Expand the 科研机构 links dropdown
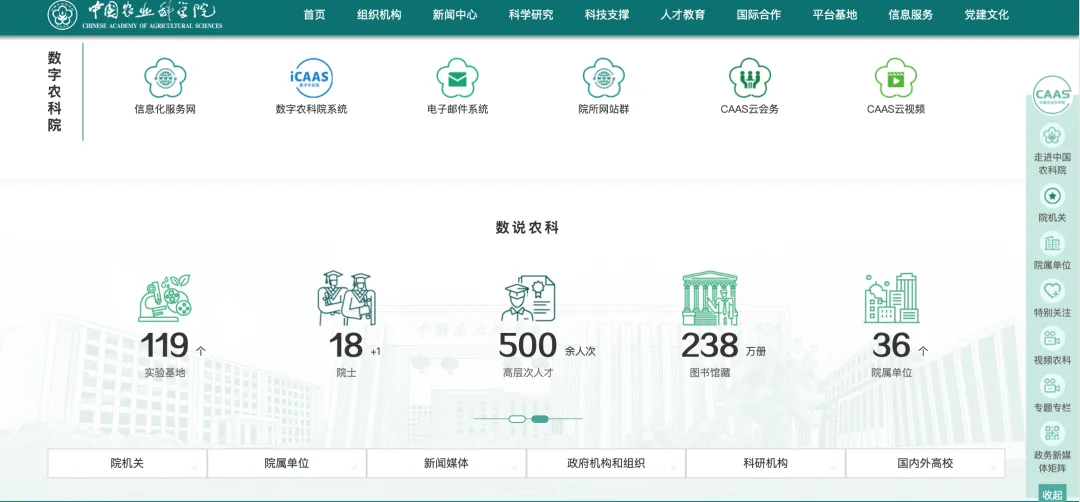This screenshot has height=502, width=1080. (766, 463)
